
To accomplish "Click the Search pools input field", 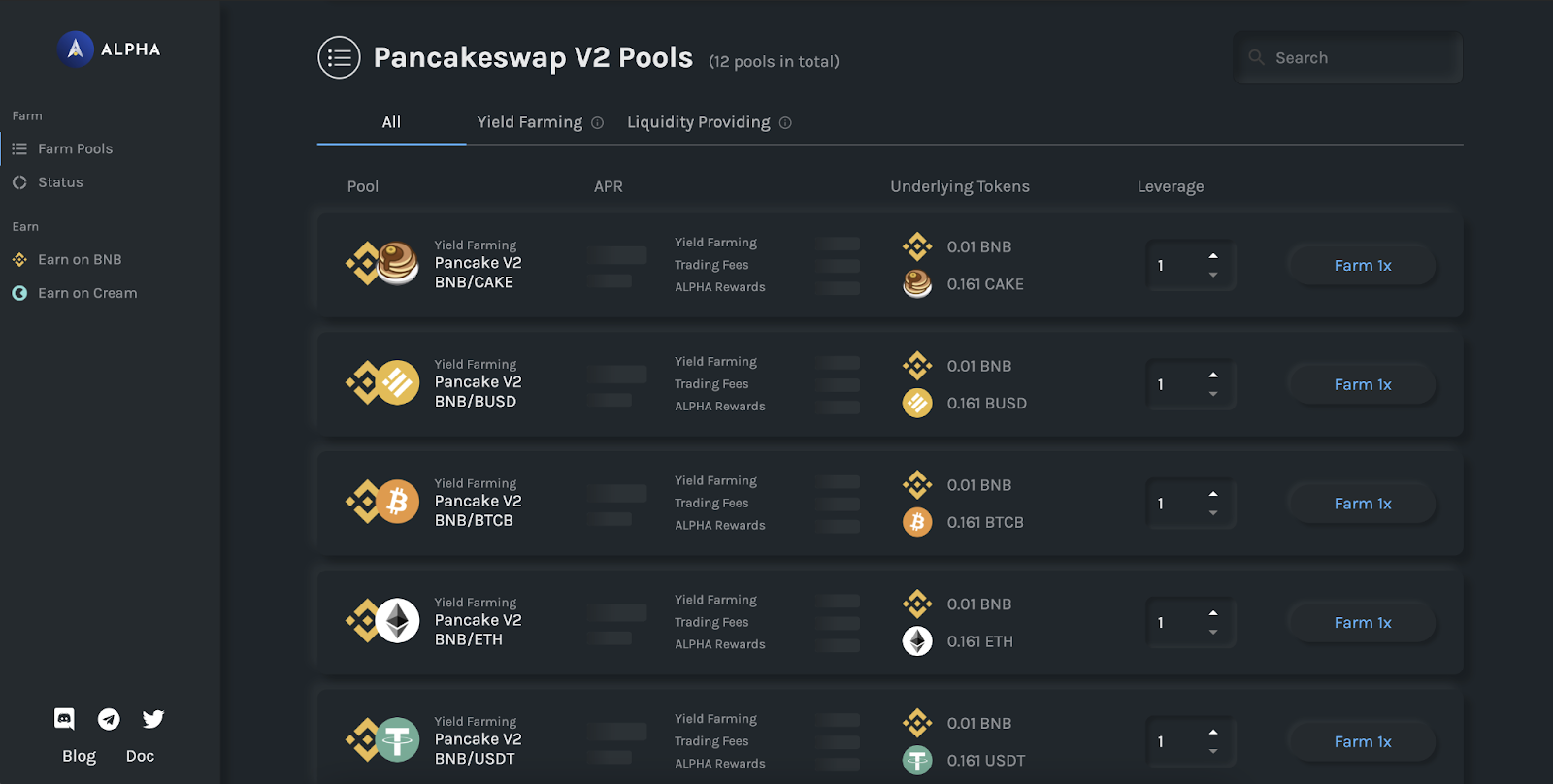I will coord(1348,58).
